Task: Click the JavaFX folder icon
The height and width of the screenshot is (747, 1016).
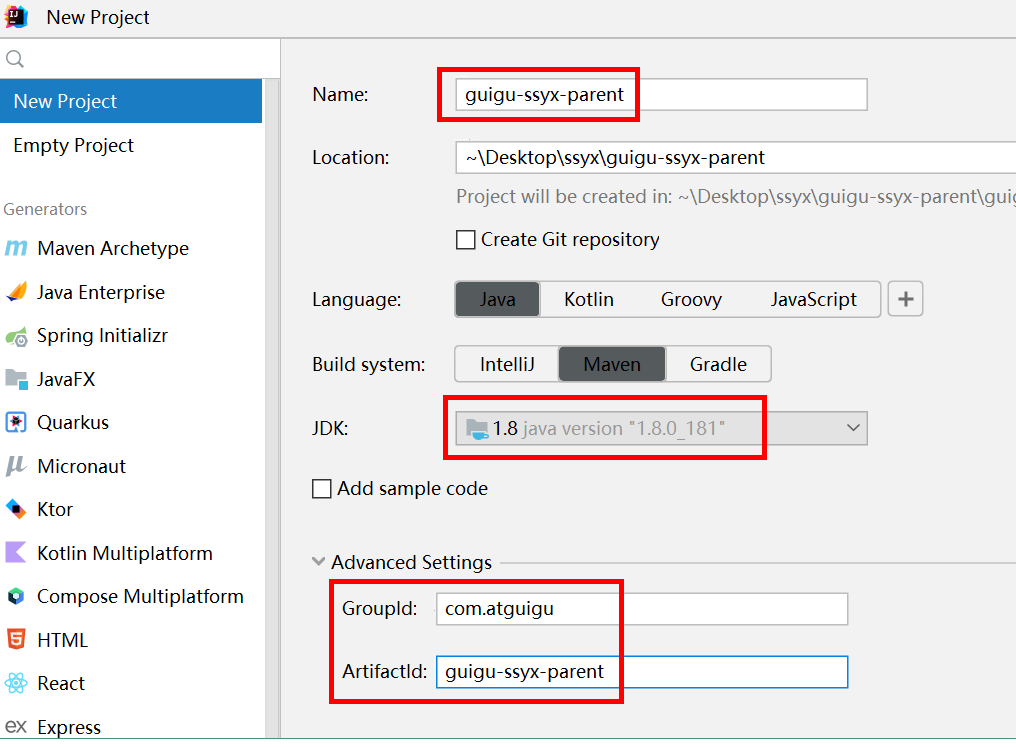Action: click(x=16, y=379)
